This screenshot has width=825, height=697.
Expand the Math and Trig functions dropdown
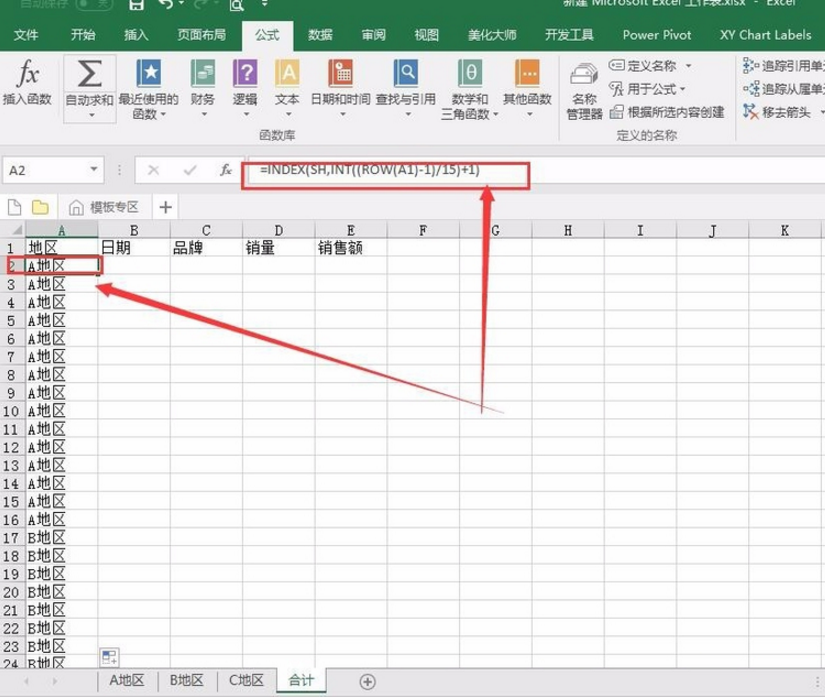[x=496, y=114]
